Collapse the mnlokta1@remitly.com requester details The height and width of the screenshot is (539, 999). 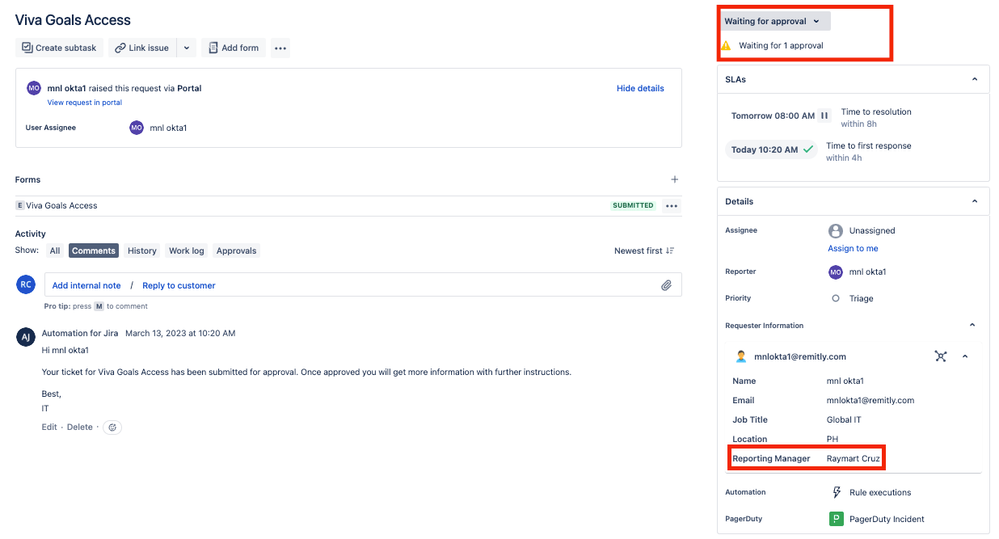965,357
